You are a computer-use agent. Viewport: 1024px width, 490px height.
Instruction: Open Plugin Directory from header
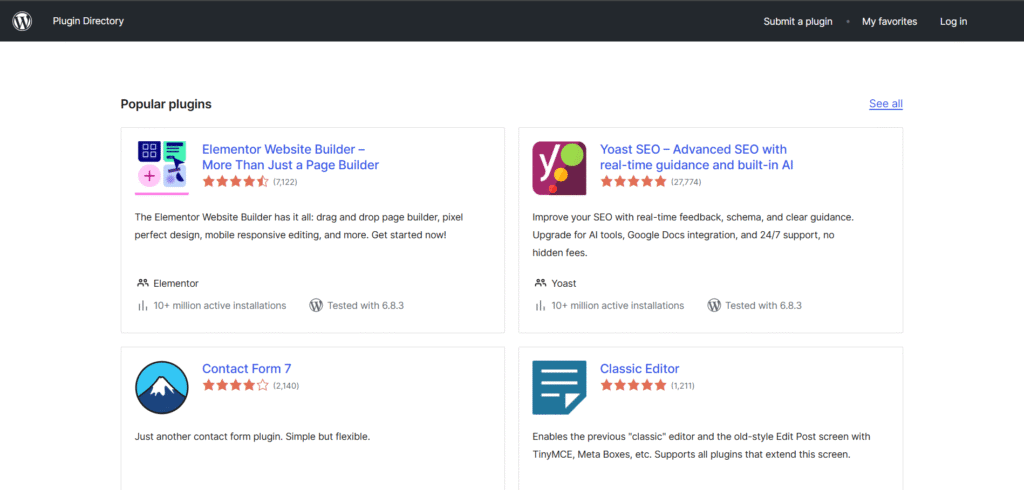[x=88, y=21]
